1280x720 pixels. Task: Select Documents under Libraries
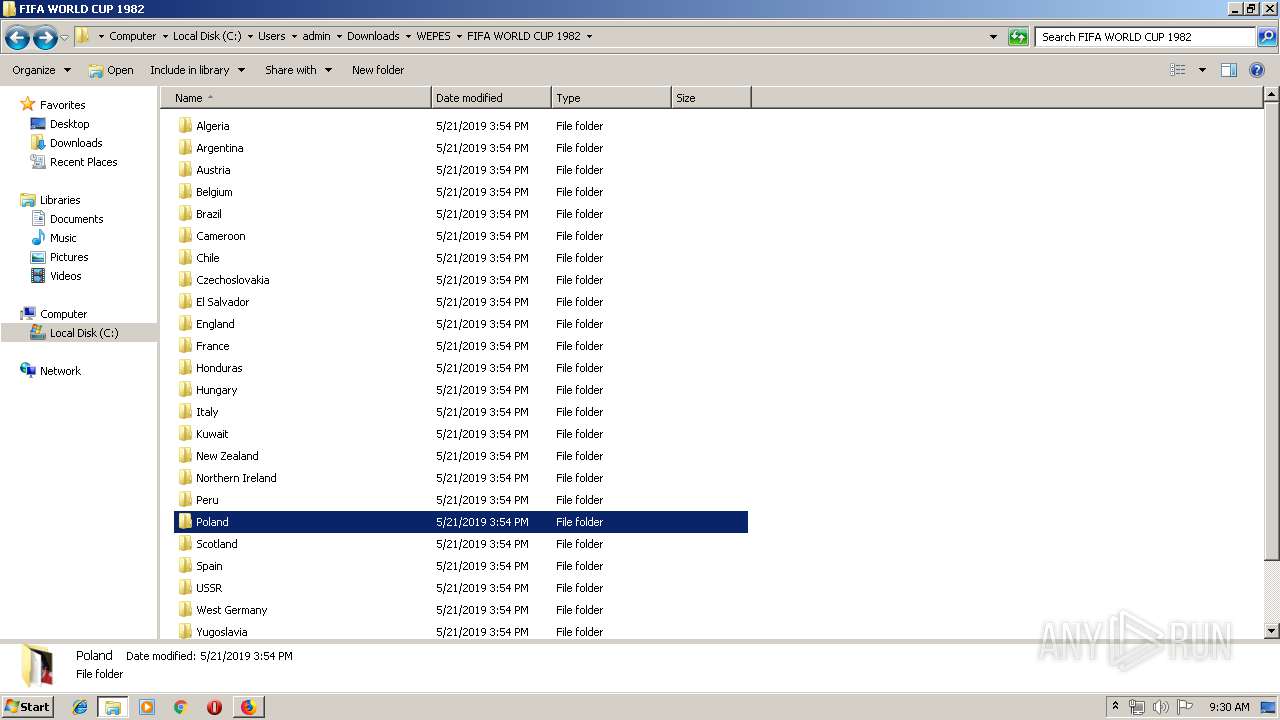[77, 219]
